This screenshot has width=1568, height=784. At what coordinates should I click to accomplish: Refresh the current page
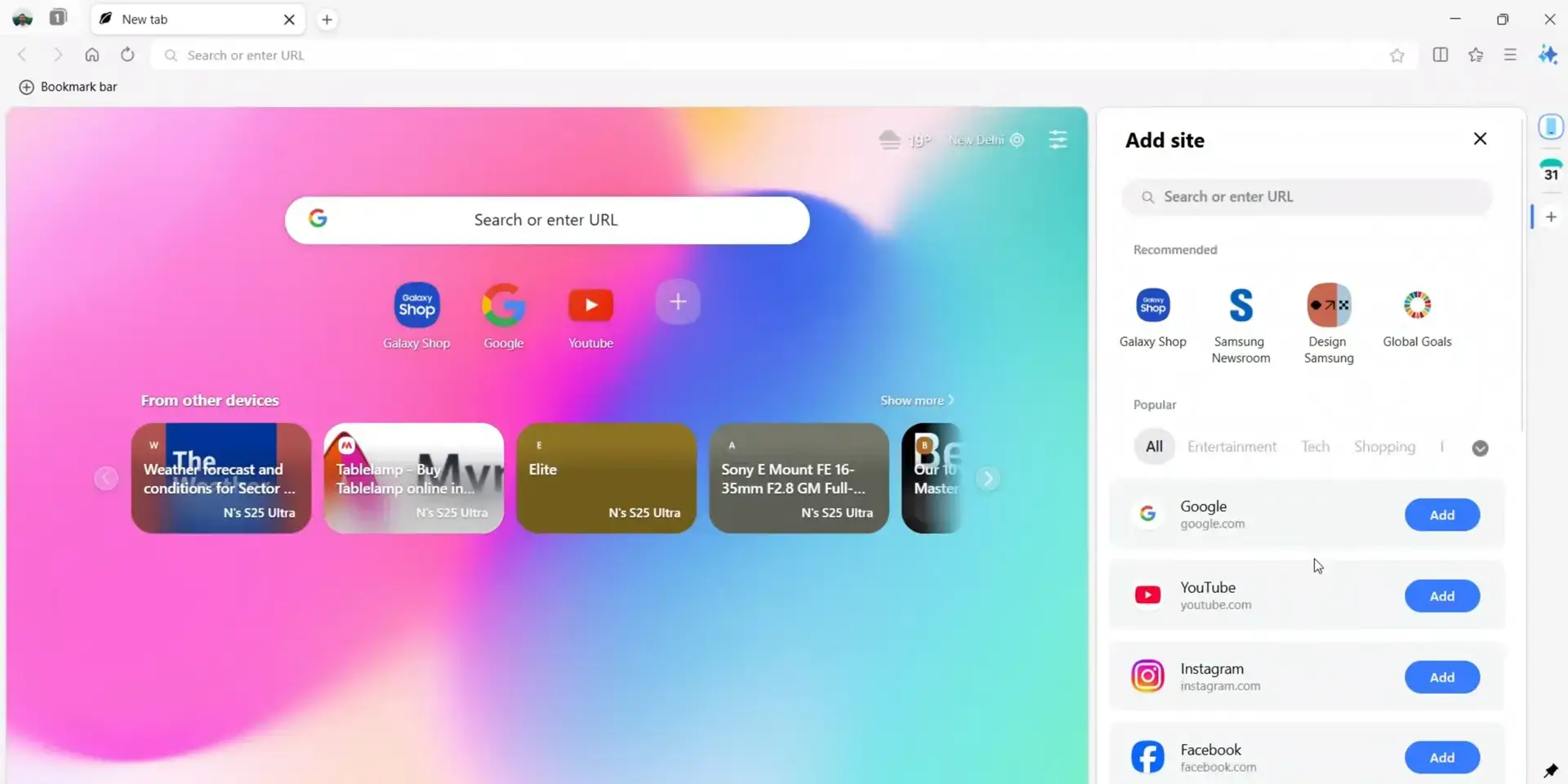[127, 55]
